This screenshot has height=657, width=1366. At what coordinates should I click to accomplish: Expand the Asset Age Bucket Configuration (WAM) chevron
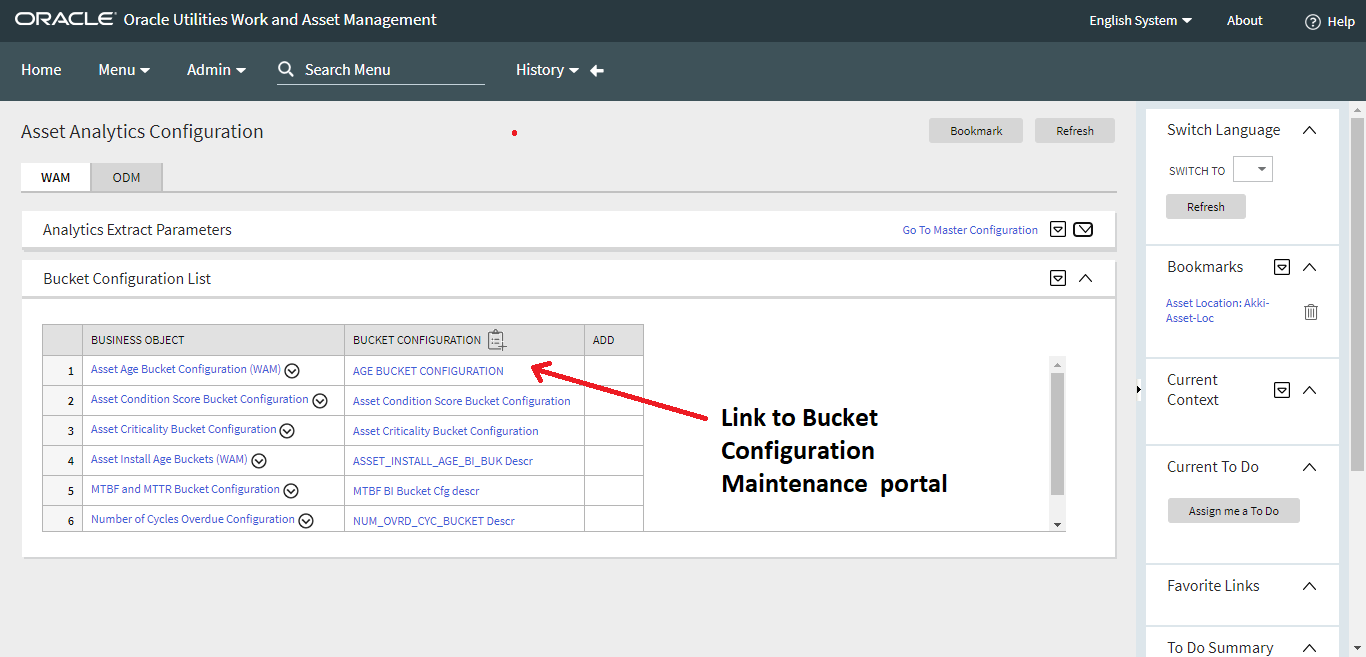pyautogui.click(x=291, y=370)
